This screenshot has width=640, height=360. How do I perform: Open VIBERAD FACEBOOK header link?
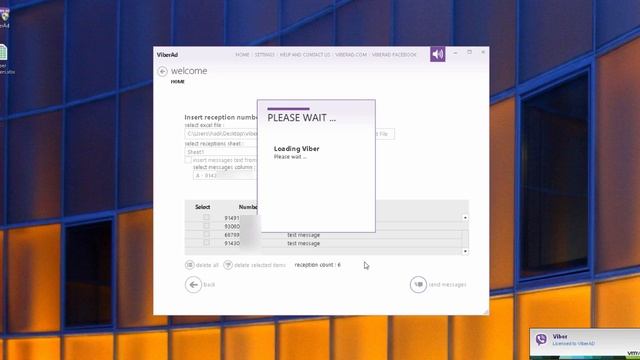click(394, 54)
